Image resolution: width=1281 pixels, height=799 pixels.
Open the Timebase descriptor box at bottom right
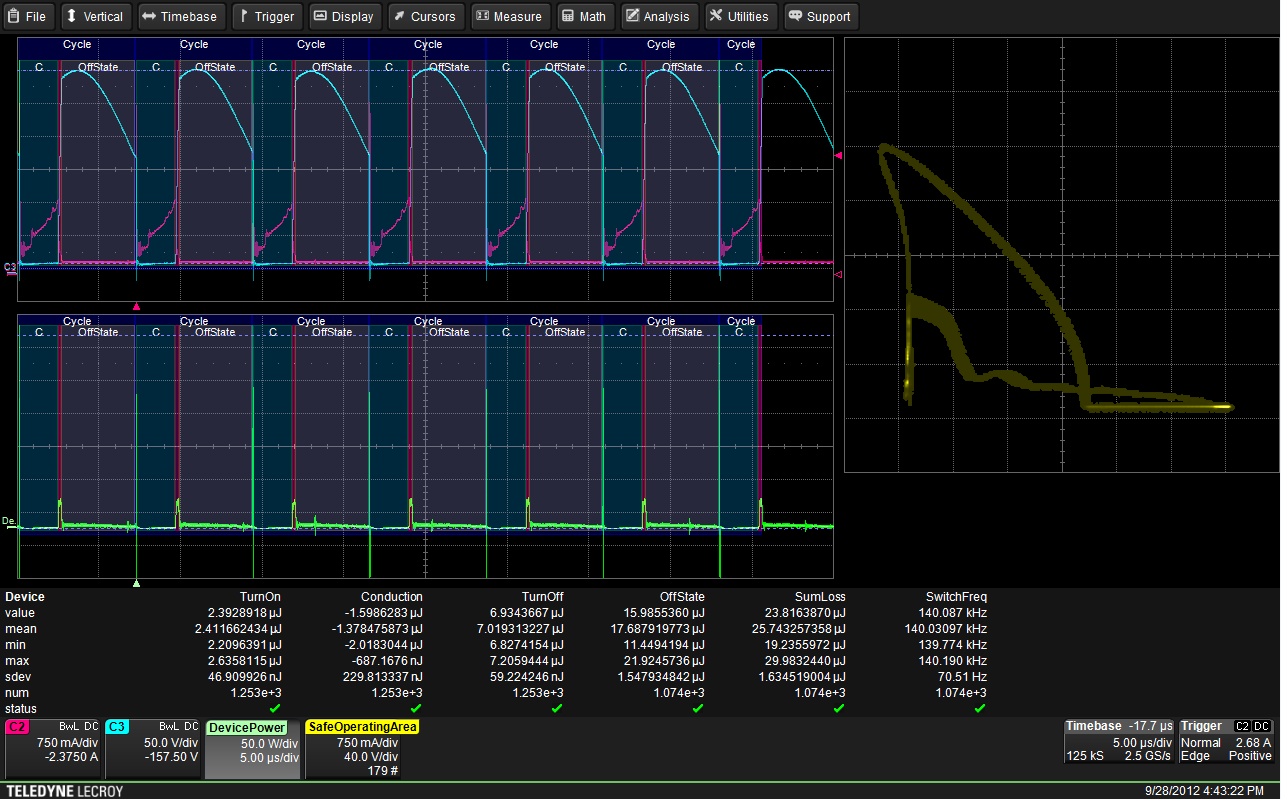1120,741
